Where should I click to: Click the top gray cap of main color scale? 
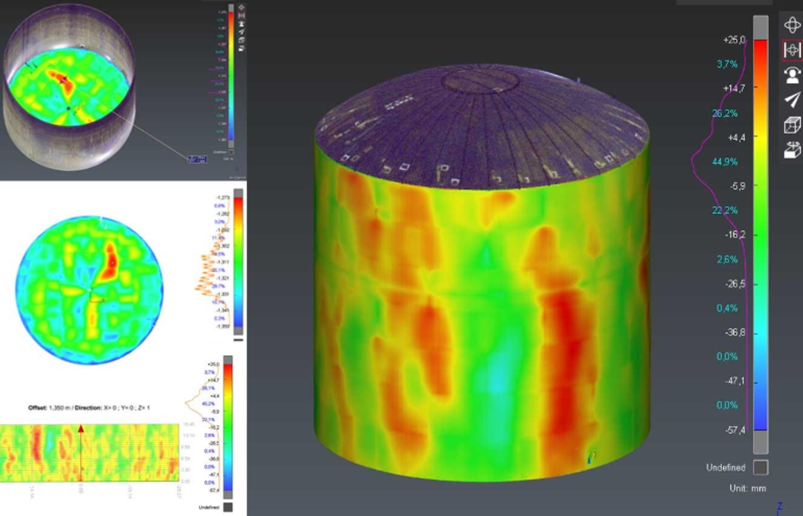[x=761, y=26]
